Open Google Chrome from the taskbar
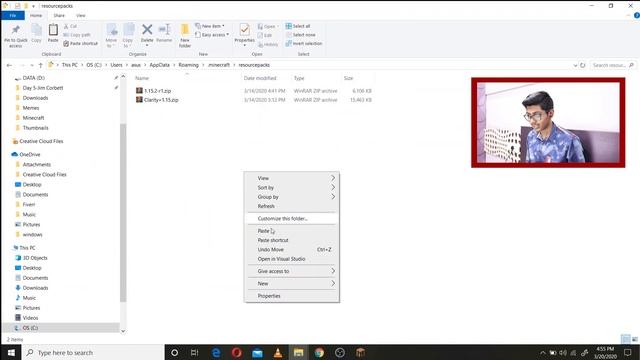 [319, 352]
